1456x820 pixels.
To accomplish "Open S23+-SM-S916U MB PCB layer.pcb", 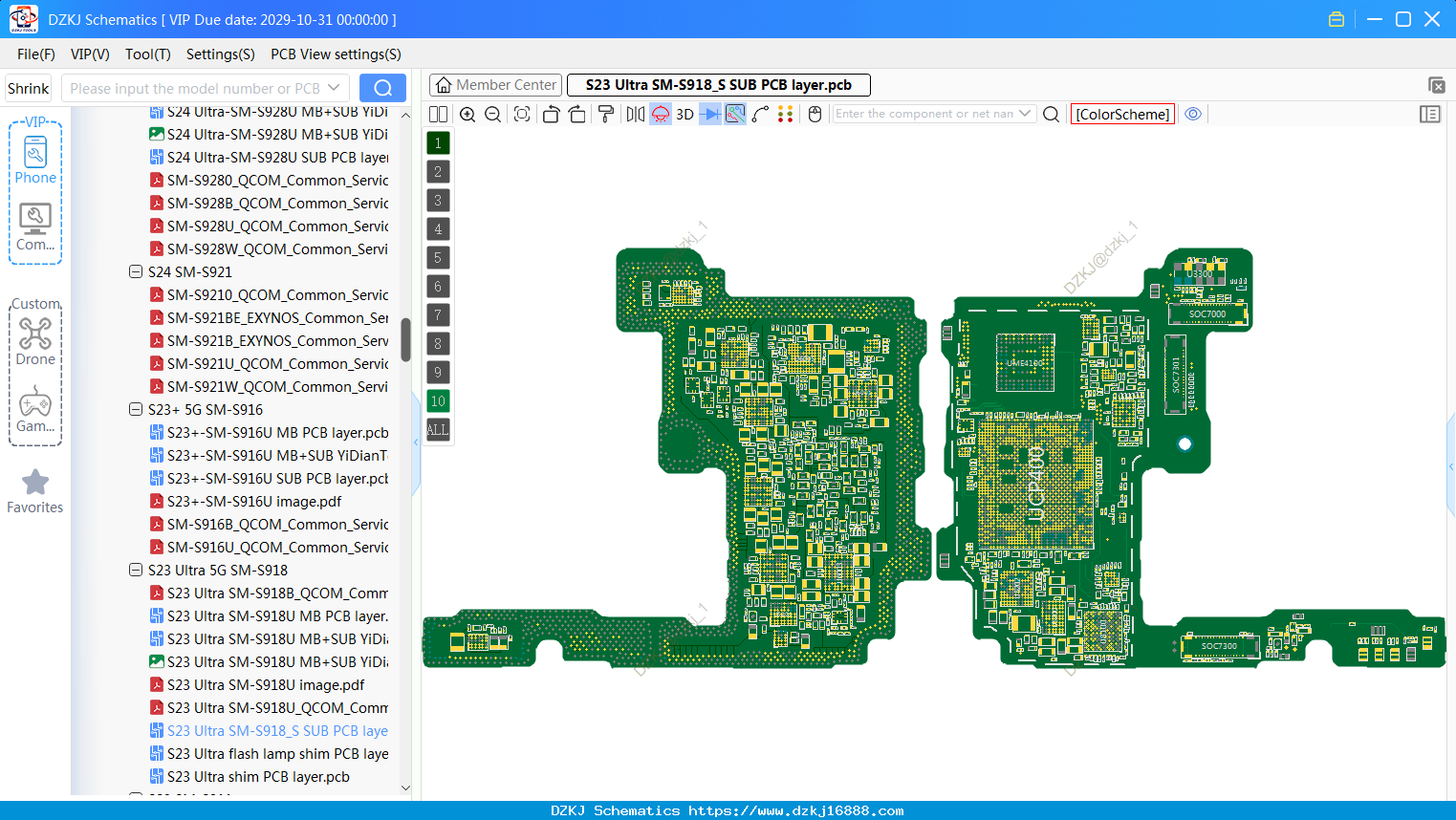I will (x=269, y=432).
